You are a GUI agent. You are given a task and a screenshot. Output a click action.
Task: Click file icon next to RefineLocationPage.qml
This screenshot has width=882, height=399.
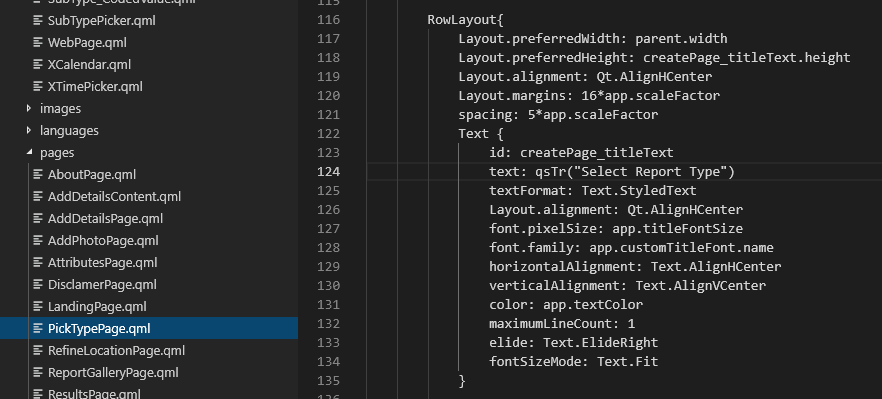tap(38, 351)
